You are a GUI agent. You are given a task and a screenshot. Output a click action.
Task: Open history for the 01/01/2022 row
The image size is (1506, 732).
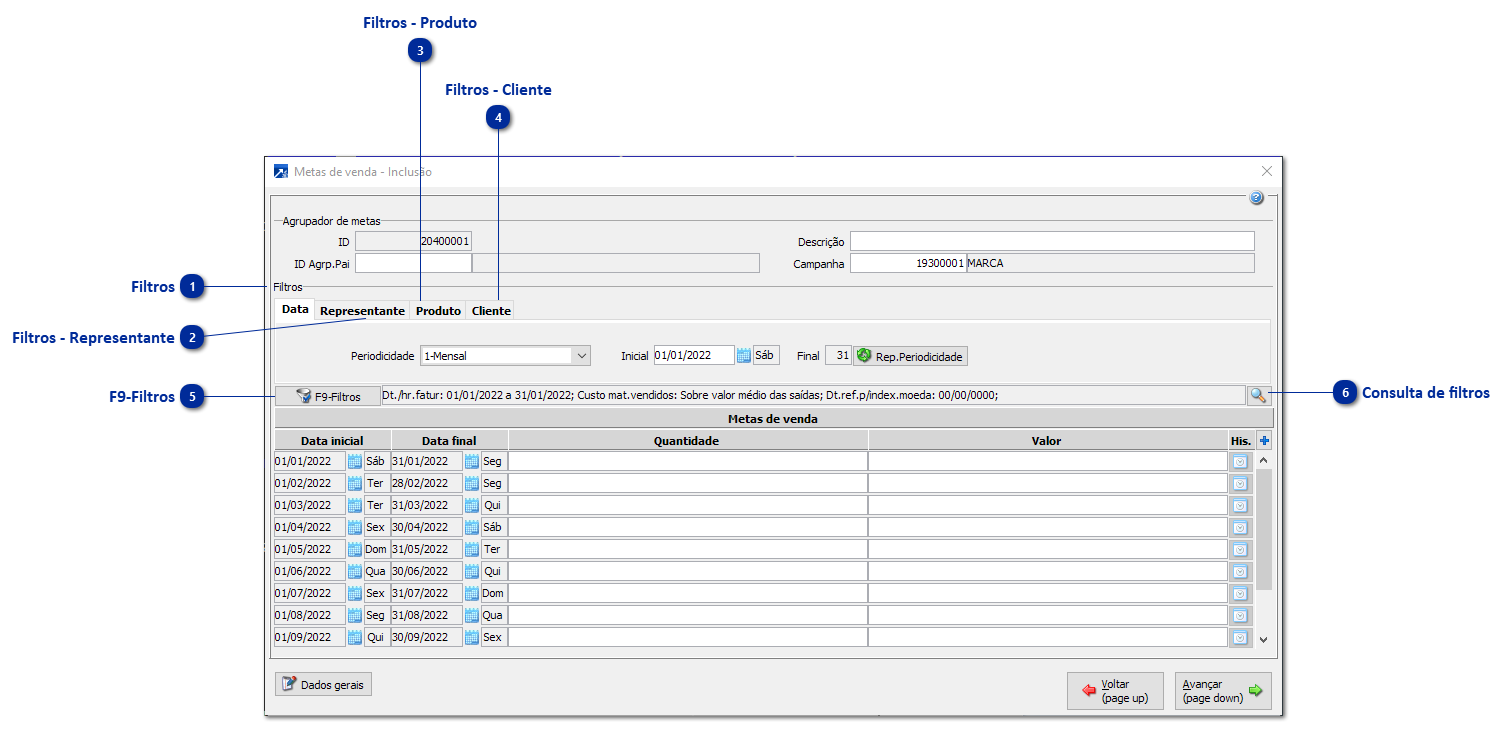click(x=1240, y=461)
